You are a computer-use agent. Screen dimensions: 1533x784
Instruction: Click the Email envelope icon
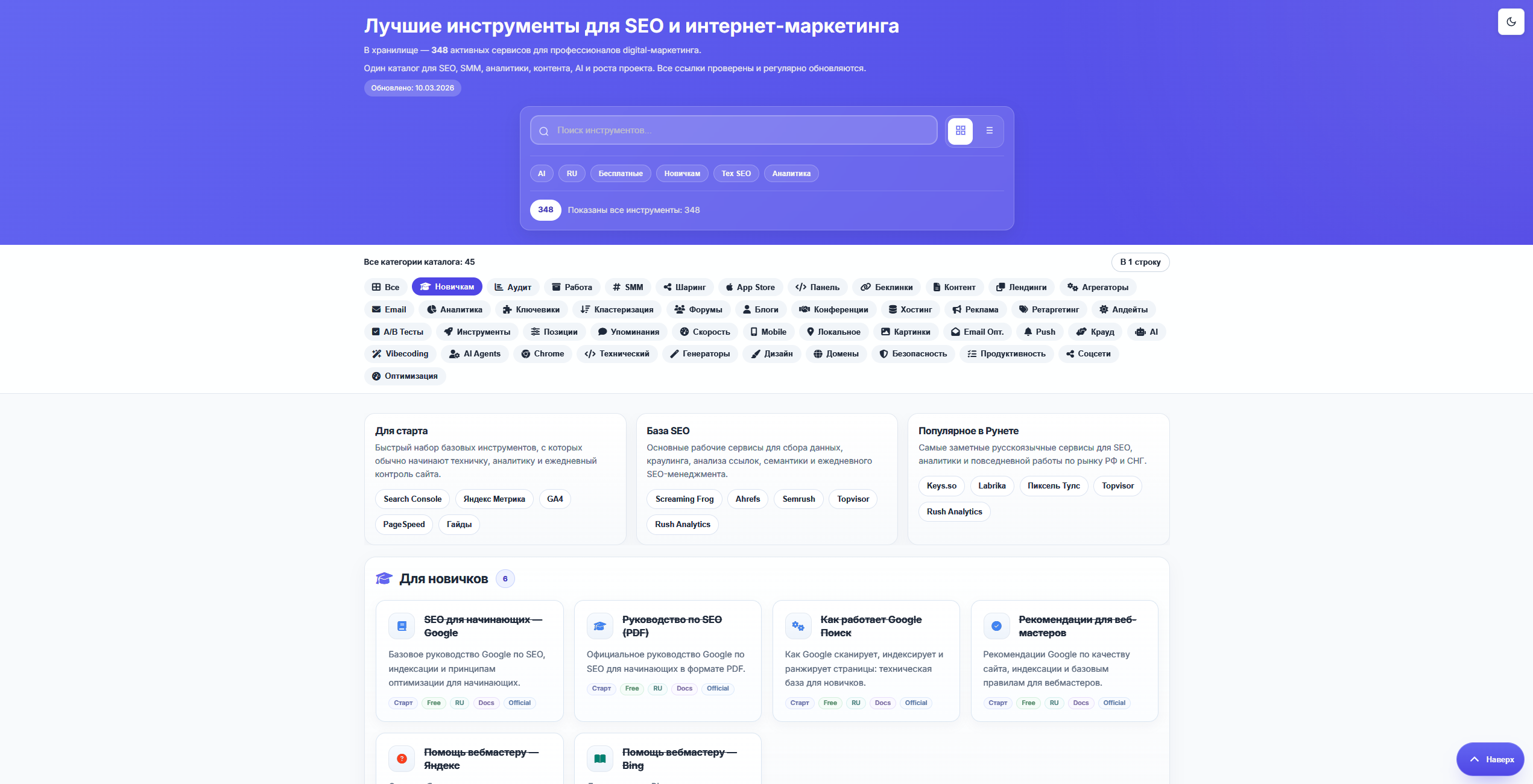point(376,310)
